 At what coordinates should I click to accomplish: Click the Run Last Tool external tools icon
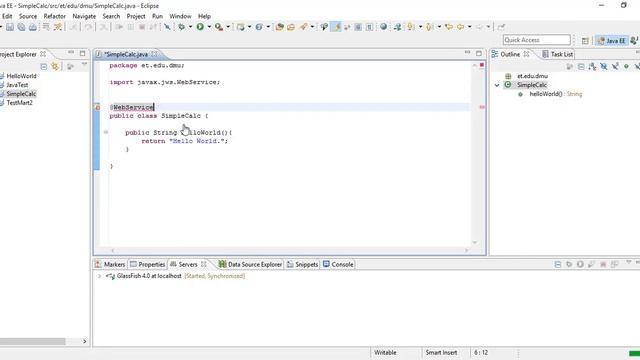pos(219,27)
